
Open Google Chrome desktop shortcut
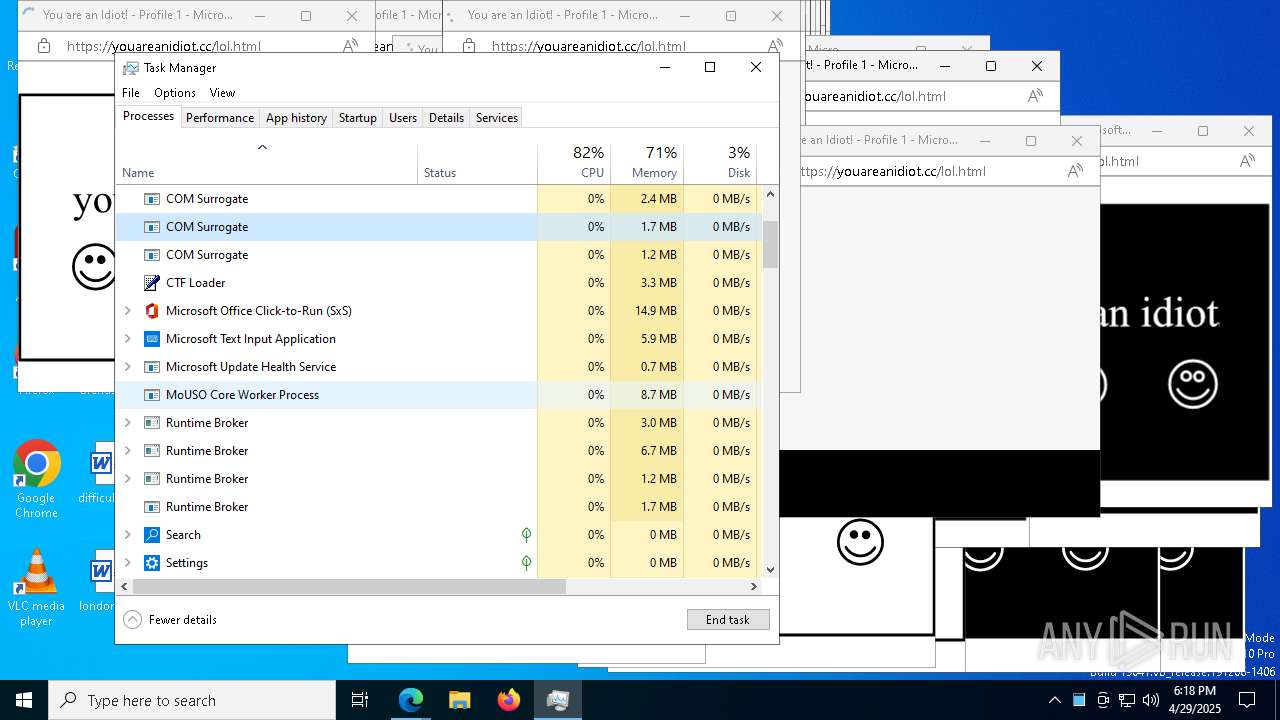[36, 479]
